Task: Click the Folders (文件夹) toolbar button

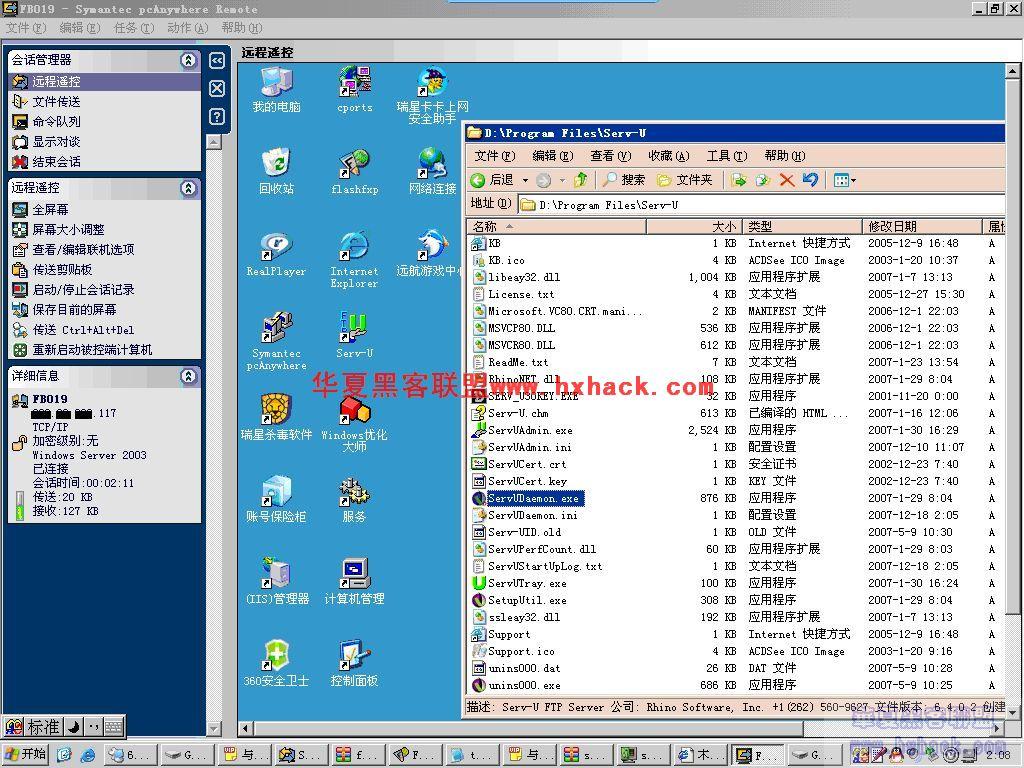Action: tap(685, 180)
